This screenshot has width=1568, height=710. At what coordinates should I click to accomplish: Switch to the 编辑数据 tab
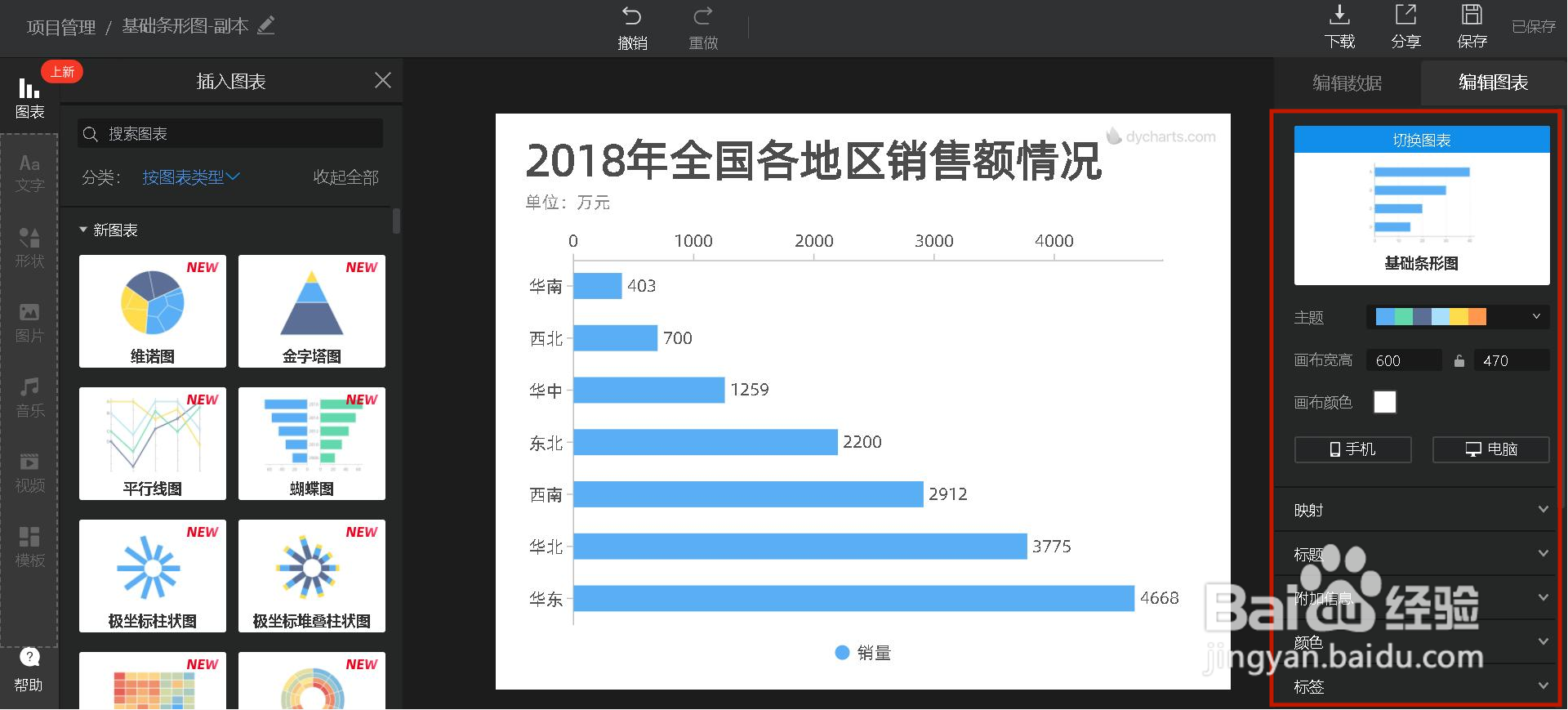click(x=1347, y=83)
